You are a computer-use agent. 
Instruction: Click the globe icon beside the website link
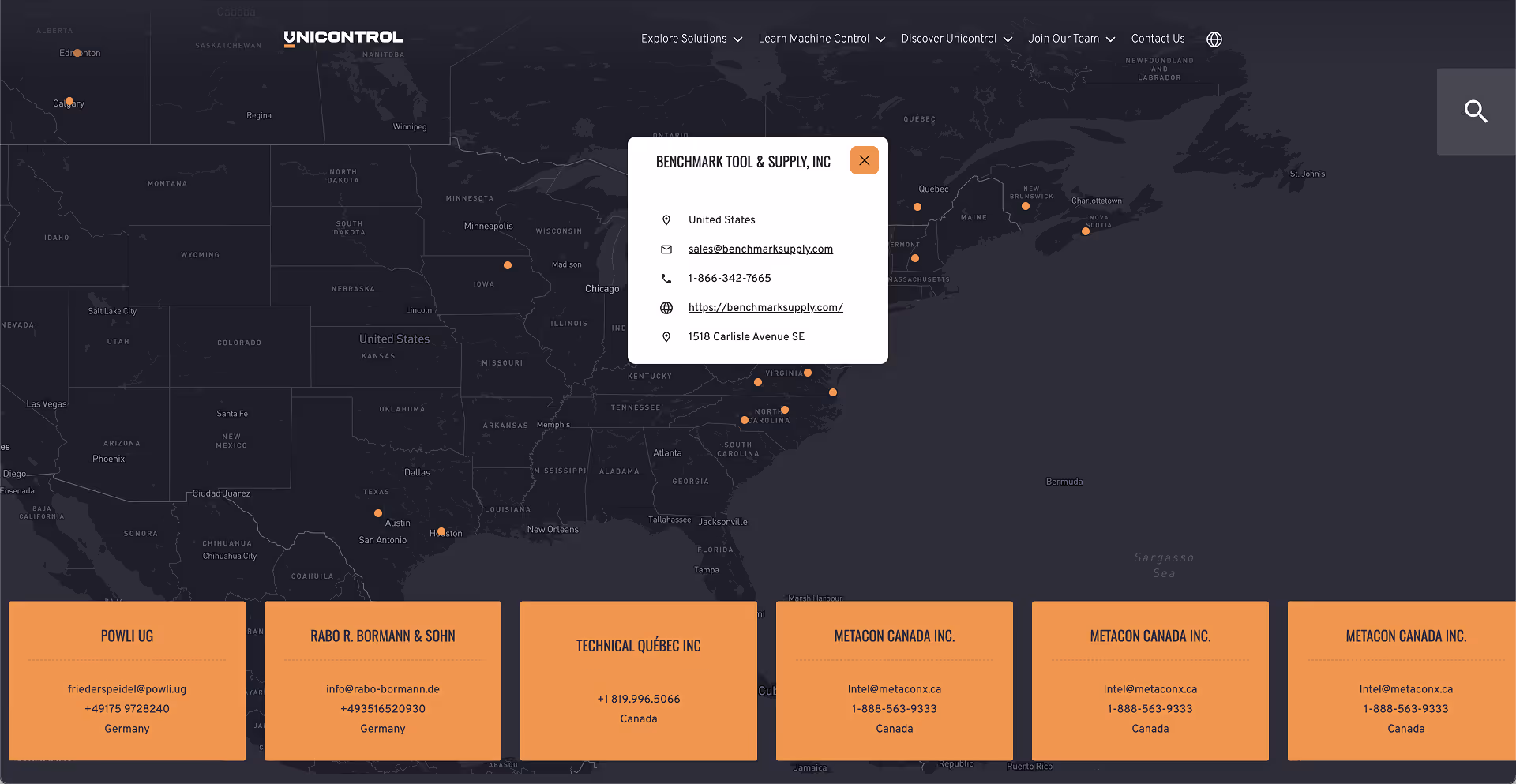pyautogui.click(x=666, y=308)
